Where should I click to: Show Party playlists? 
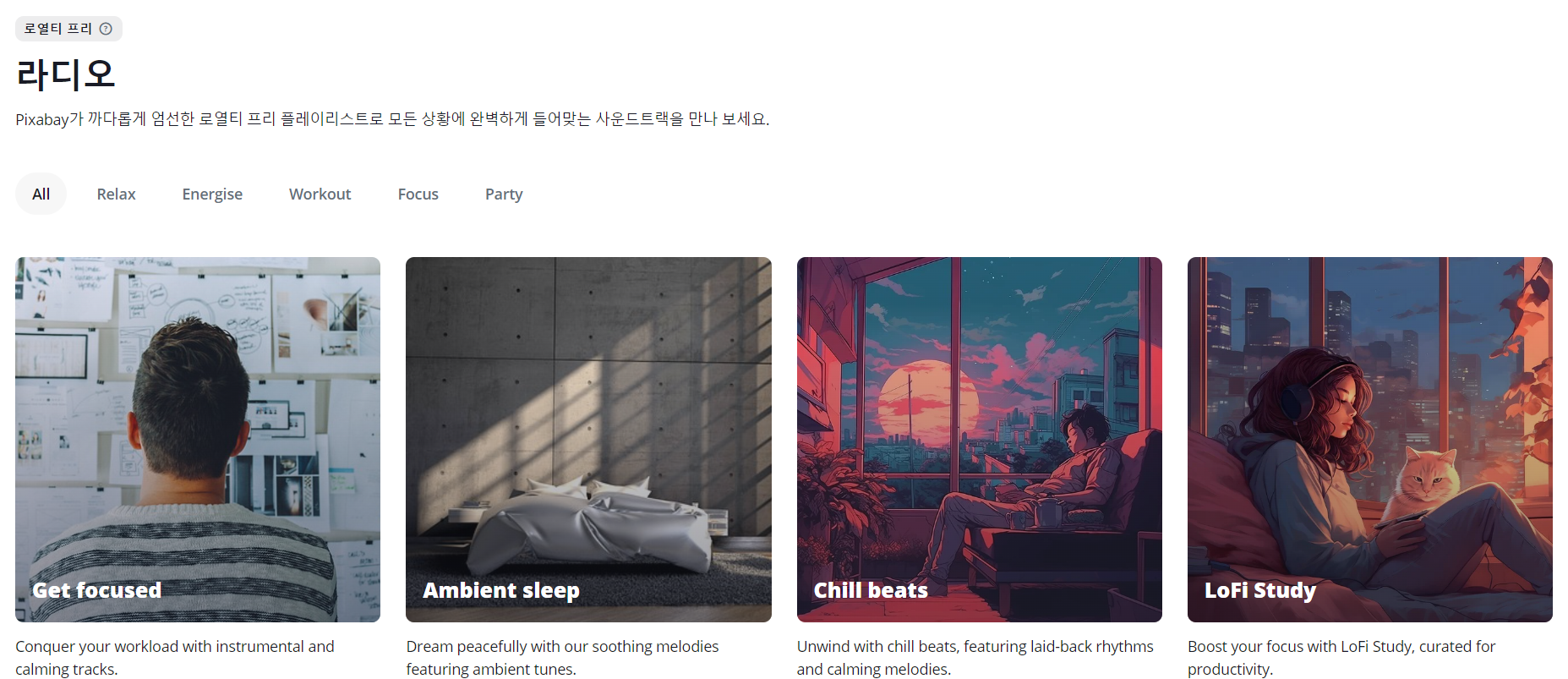pos(504,194)
